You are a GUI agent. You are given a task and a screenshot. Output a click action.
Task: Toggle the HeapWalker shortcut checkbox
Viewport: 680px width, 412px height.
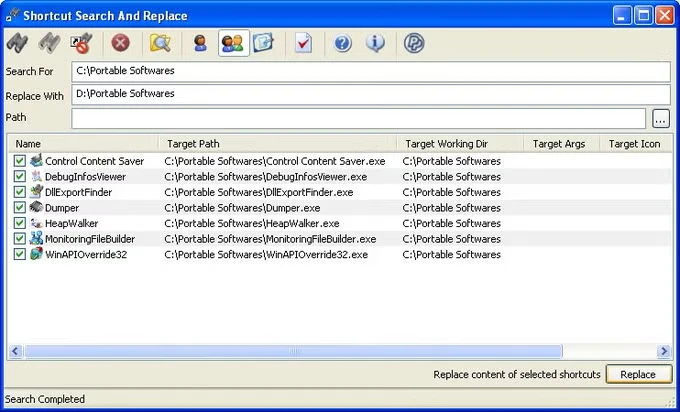20,223
